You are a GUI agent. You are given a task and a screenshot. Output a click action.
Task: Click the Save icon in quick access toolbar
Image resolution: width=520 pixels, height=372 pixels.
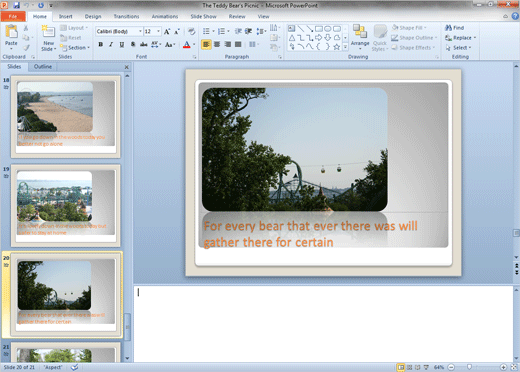pos(16,5)
